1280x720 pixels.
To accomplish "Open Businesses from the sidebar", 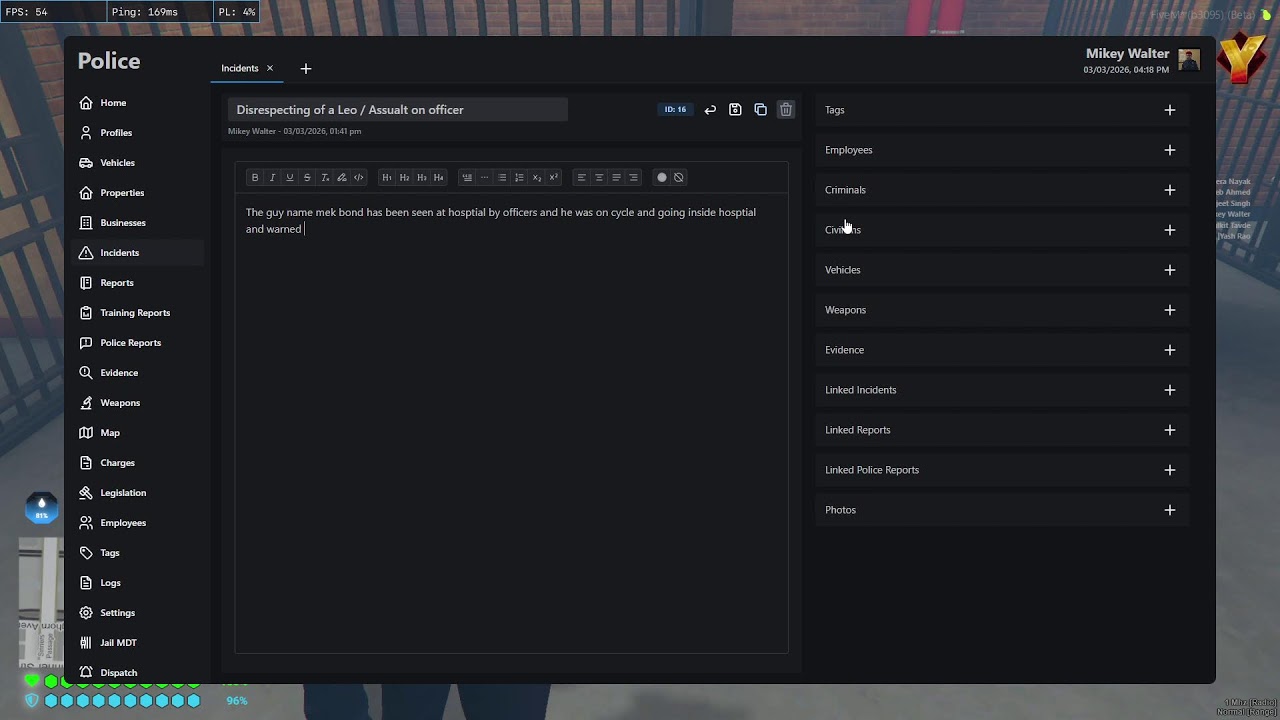I will pos(139,223).
